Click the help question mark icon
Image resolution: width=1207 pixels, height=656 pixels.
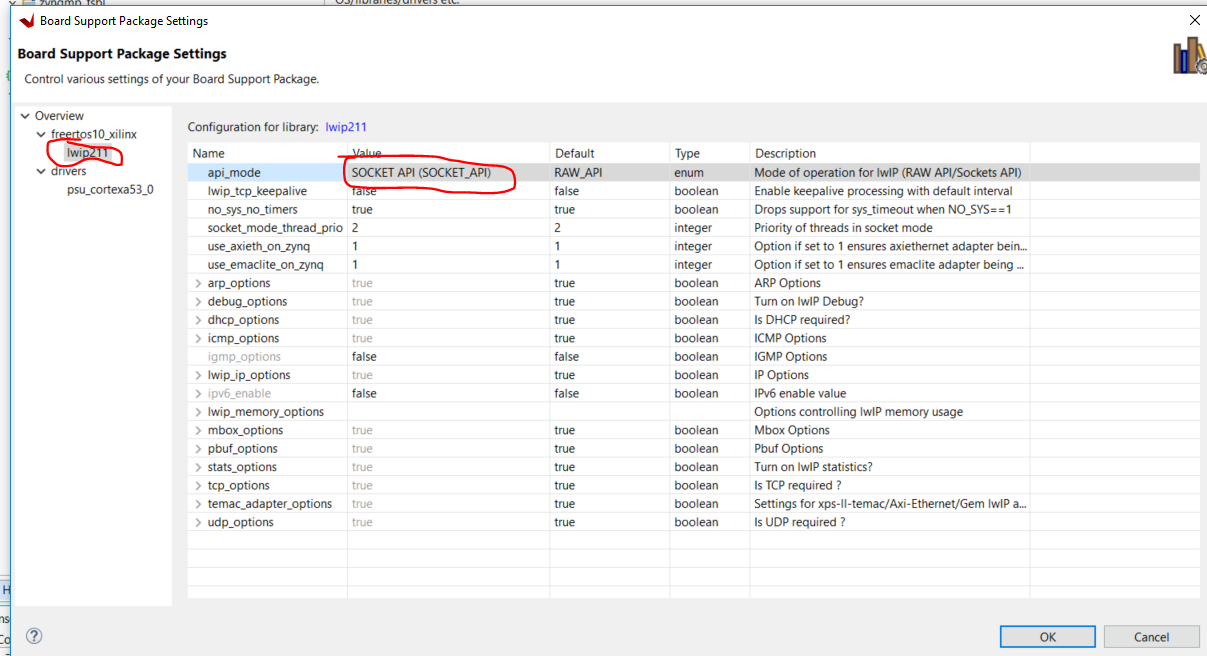click(x=33, y=636)
